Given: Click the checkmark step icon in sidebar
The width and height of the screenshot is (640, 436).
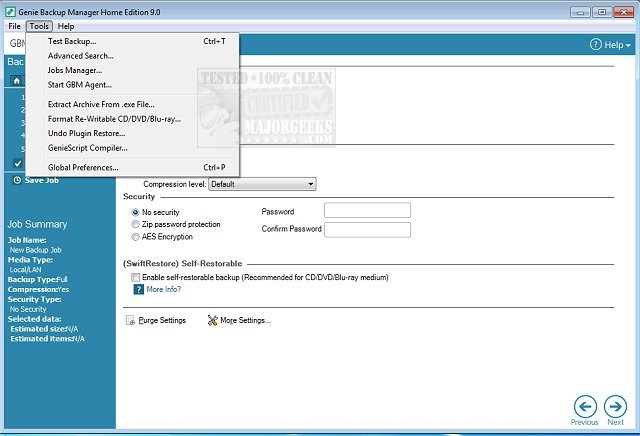Looking at the screenshot, I should (x=18, y=163).
